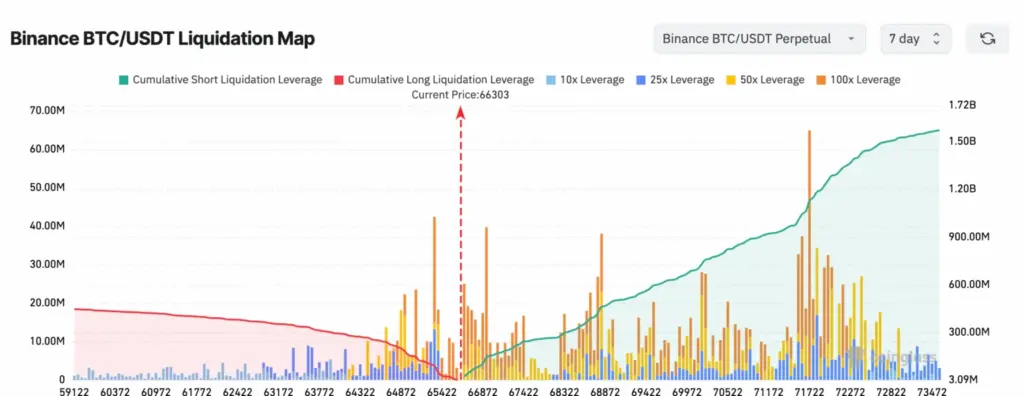Screen dimensions: 1024x396
Task: Click the refresh icon button
Action: point(987,39)
